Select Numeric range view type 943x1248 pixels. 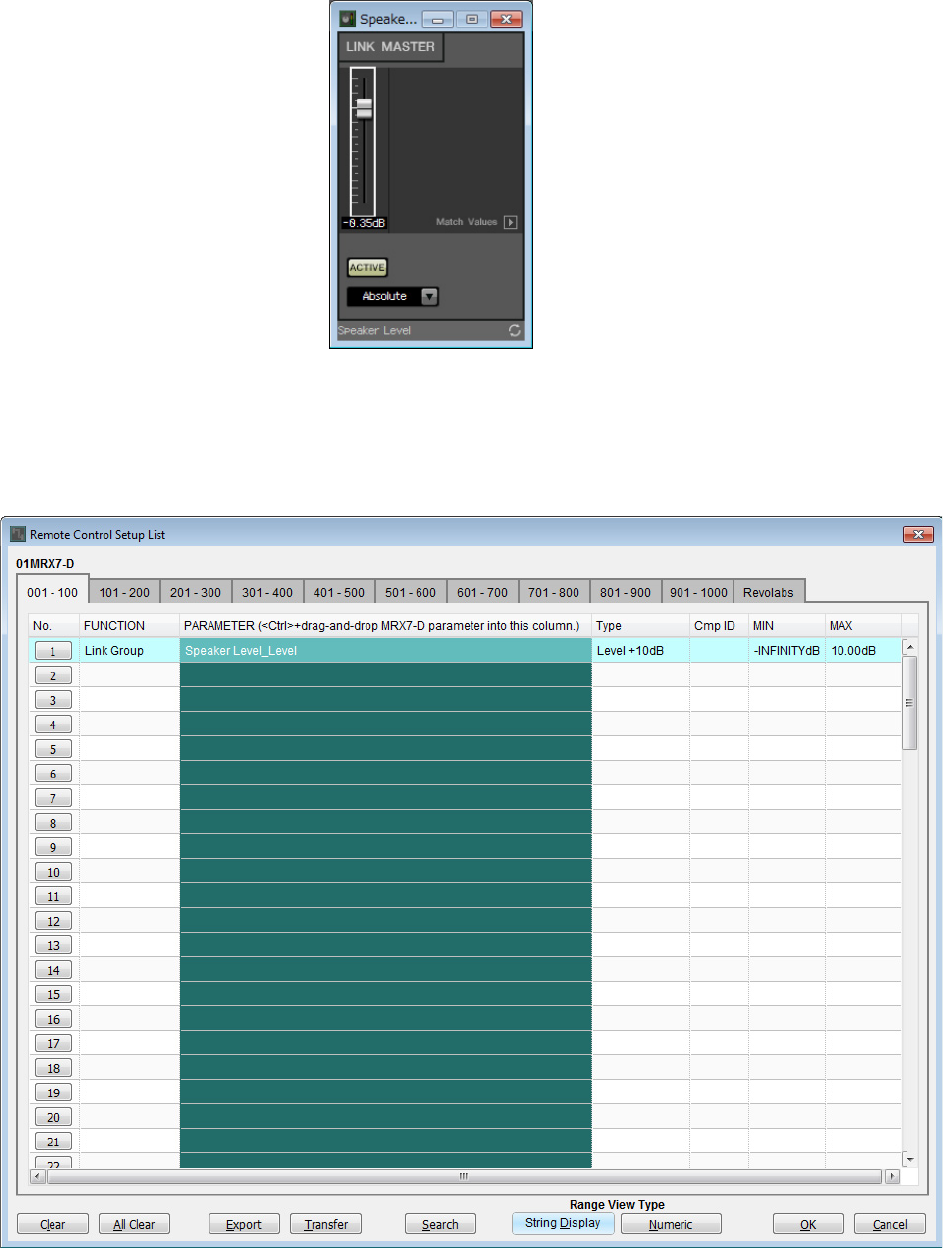(x=671, y=1224)
